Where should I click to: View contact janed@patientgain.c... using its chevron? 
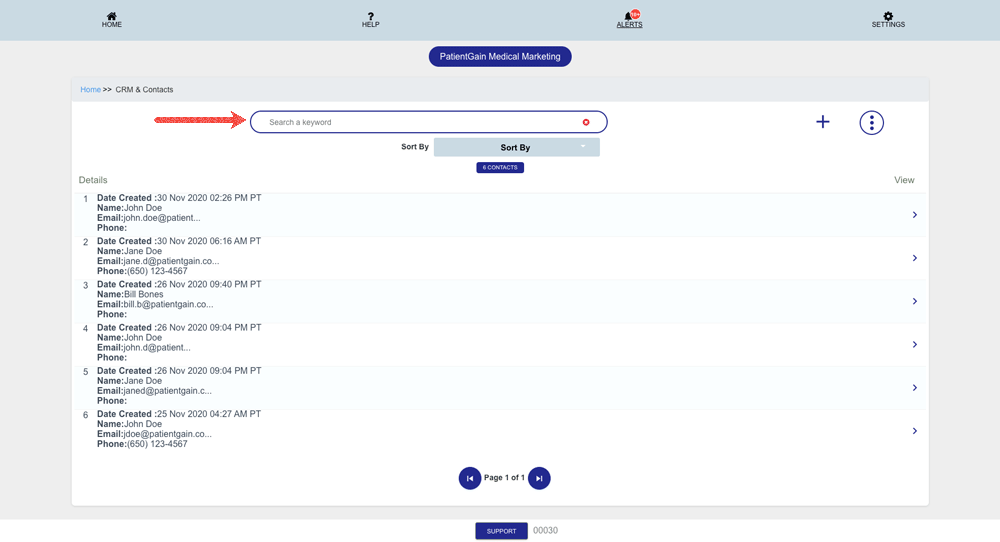pos(915,388)
